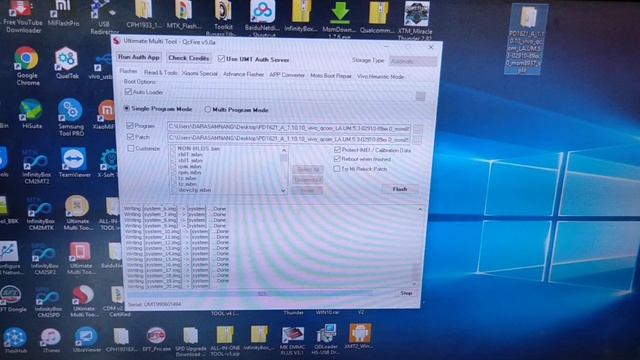Image resolution: width=640 pixels, height=360 pixels.
Task: Switch to the Read & Tools tab
Action: click(160, 73)
